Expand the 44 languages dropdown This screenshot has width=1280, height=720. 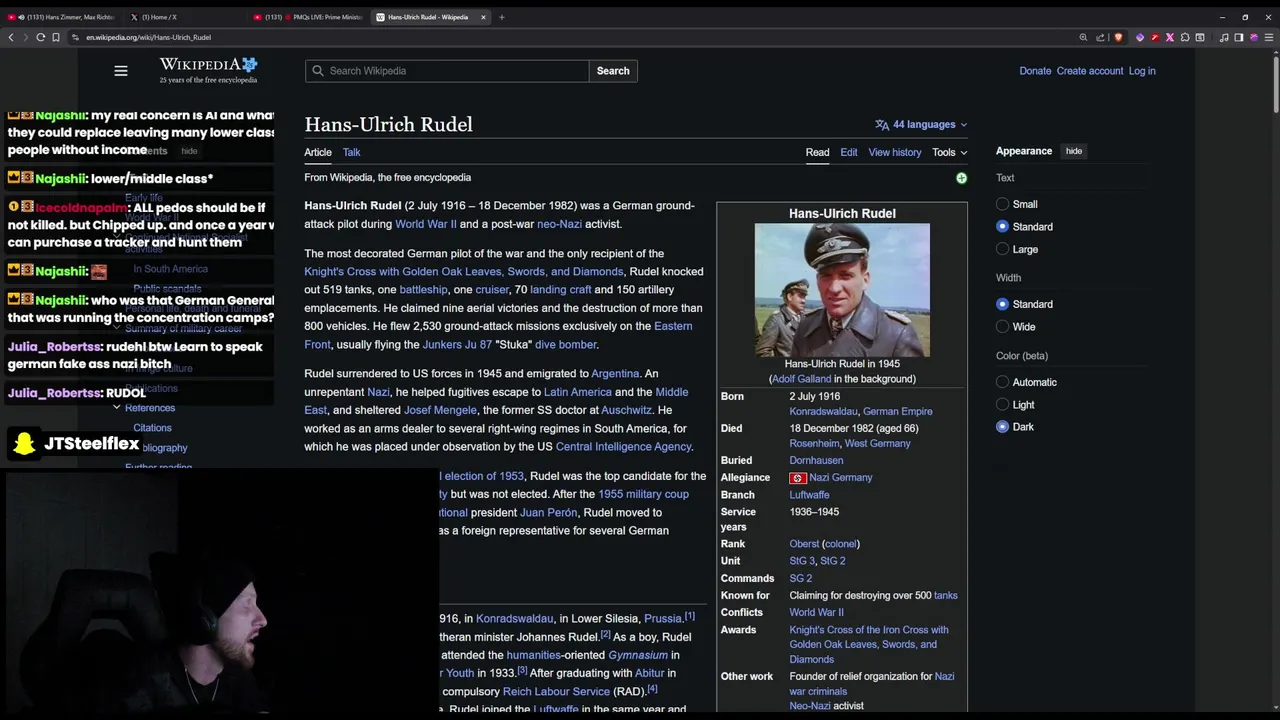(921, 125)
